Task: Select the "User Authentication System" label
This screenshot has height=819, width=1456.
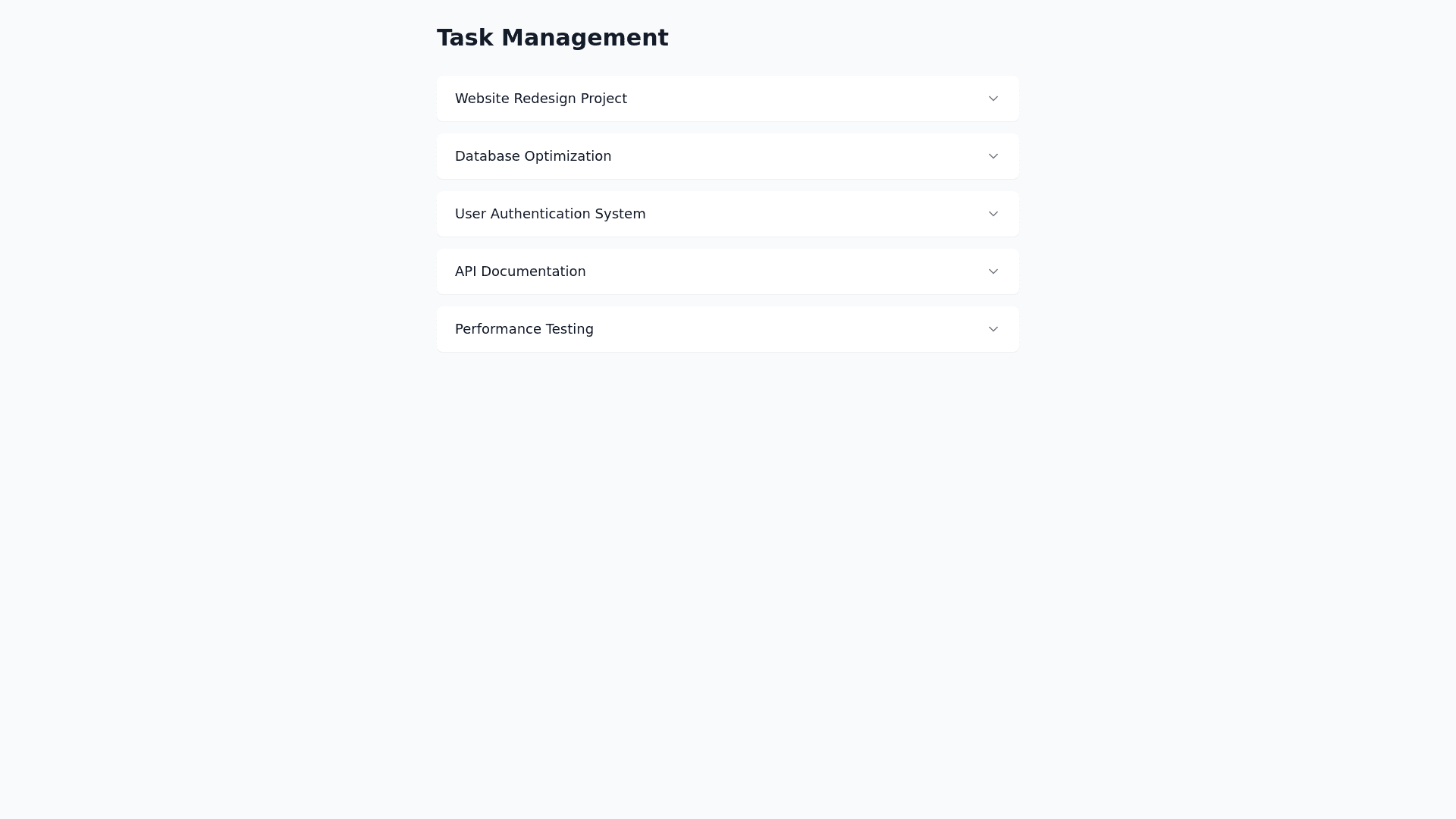Action: coord(551,214)
